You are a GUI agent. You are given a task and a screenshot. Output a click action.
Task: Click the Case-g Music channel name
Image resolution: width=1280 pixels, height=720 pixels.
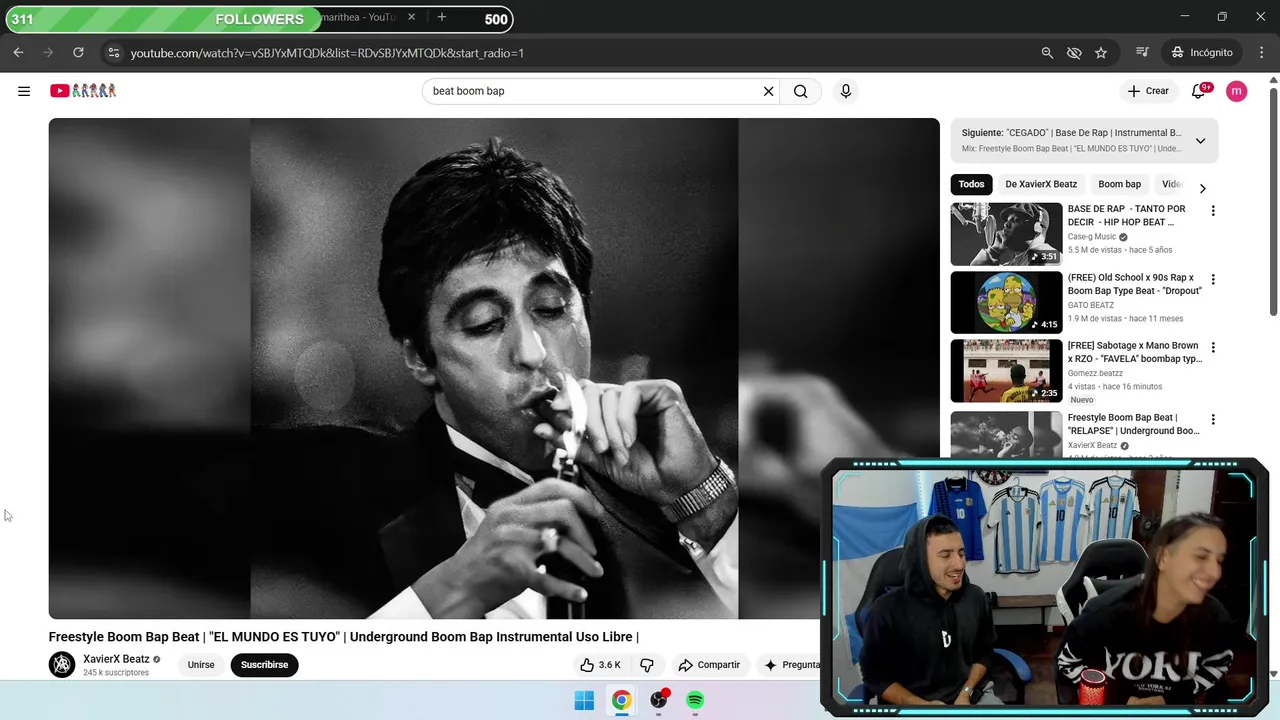[1092, 237]
